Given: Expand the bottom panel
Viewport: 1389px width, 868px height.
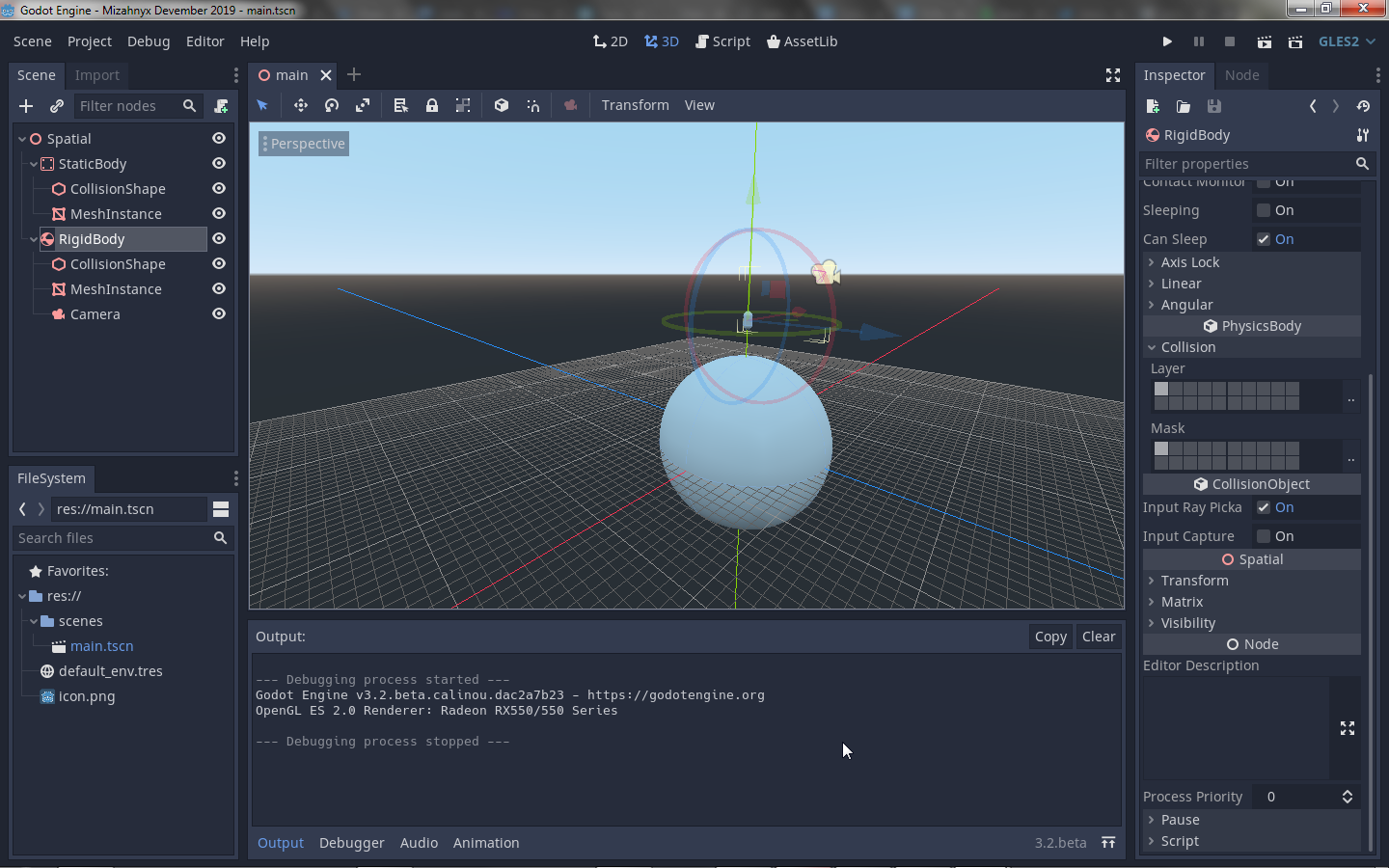Looking at the screenshot, I should point(1108,843).
